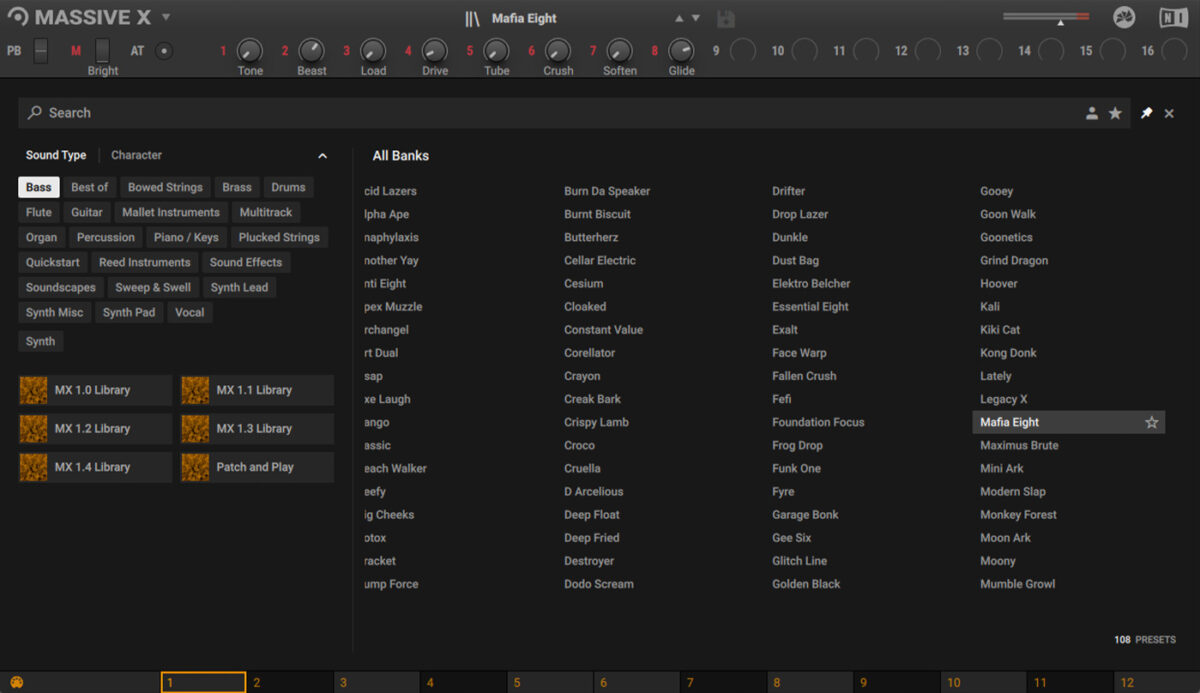Click the empty macro knob 9
Screen dimensions: 1200x693
(743, 51)
